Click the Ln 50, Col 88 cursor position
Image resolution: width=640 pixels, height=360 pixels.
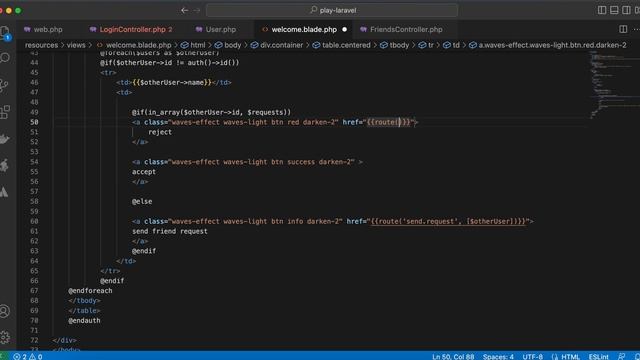coord(453,357)
